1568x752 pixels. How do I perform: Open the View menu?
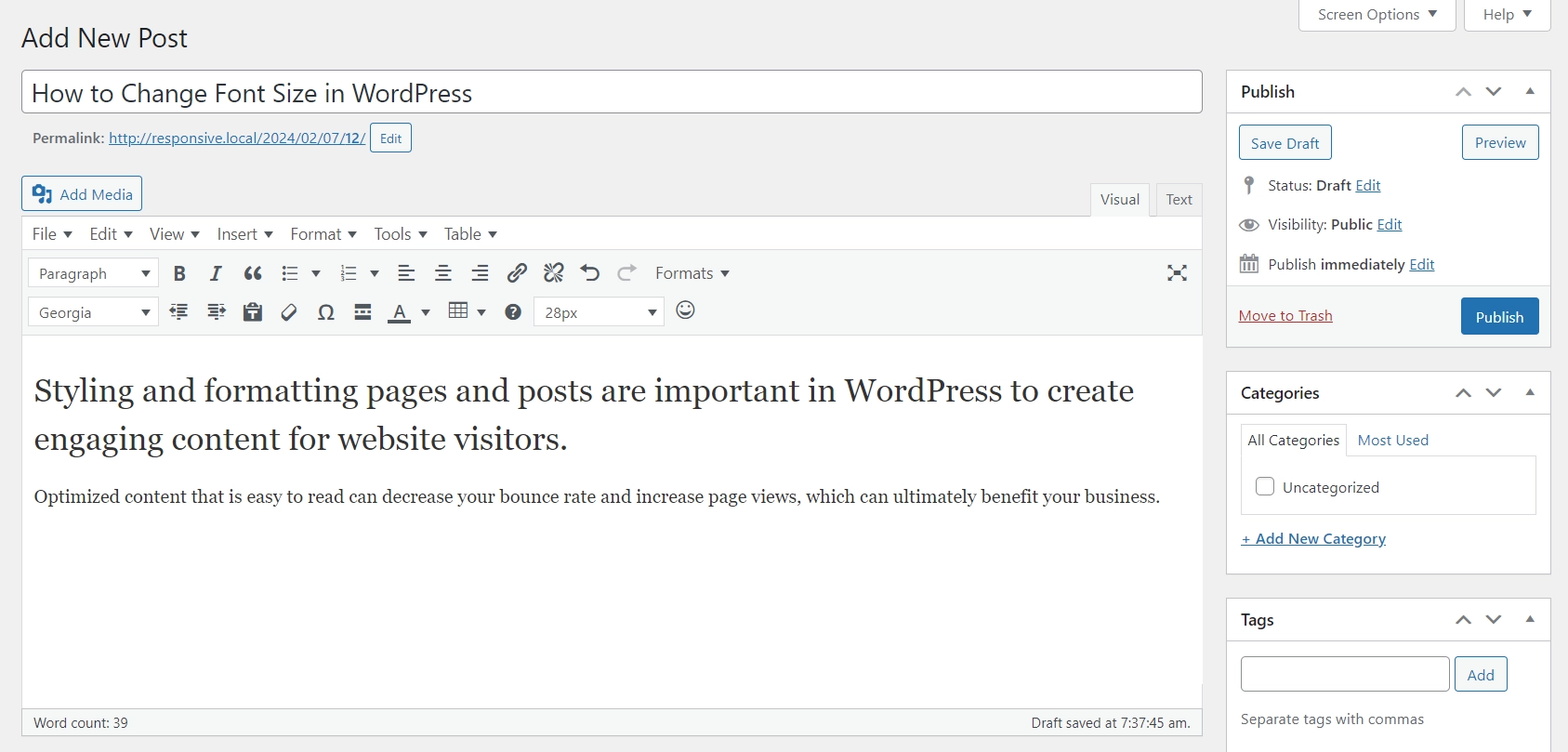[x=175, y=234]
